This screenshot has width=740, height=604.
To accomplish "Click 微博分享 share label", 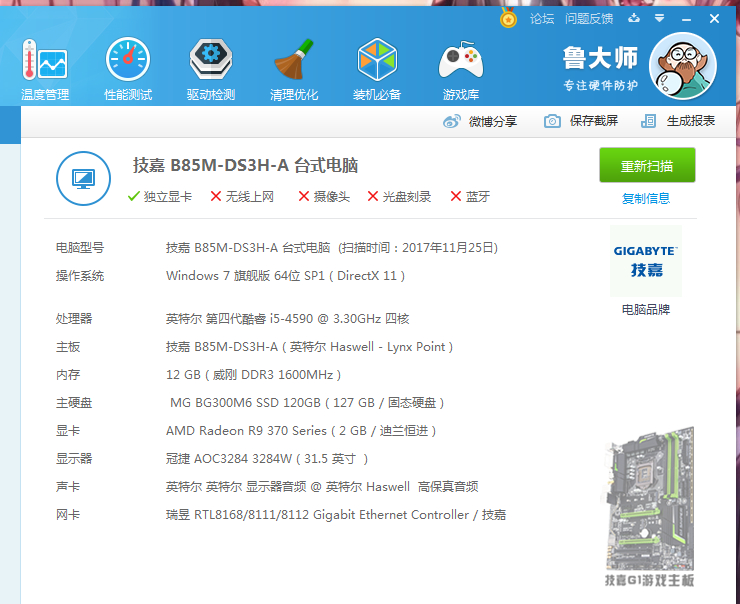I will 493,121.
